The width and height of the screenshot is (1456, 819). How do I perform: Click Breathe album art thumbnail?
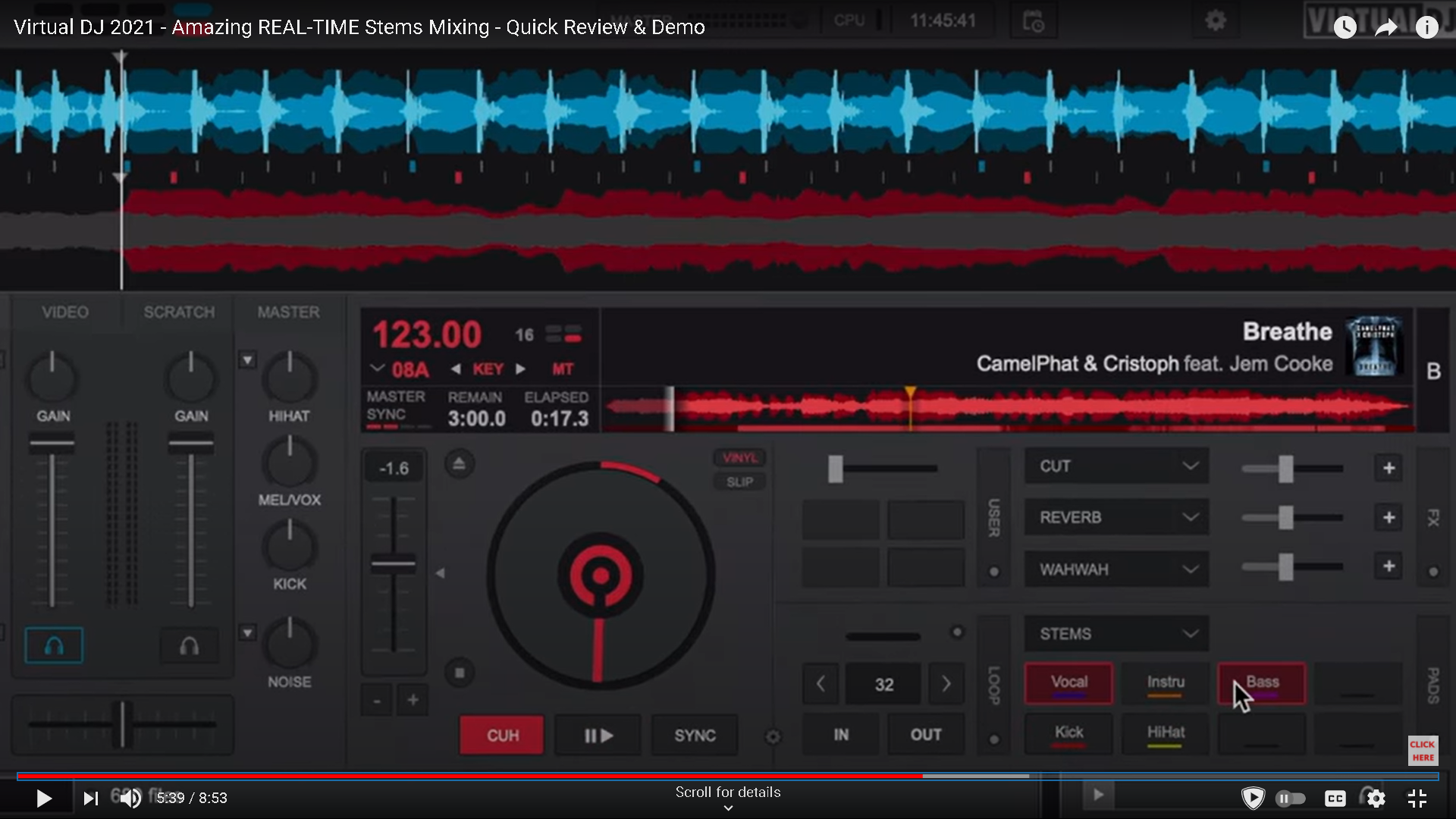[x=1374, y=347]
